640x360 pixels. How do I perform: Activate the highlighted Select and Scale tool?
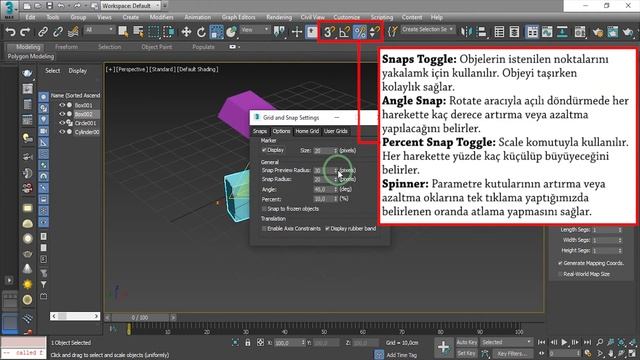click(x=216, y=31)
